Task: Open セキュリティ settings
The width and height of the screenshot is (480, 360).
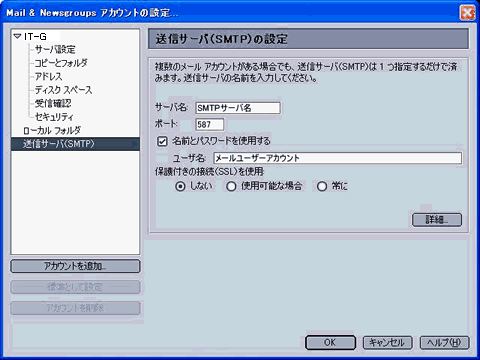Action: pyautogui.click(x=54, y=117)
